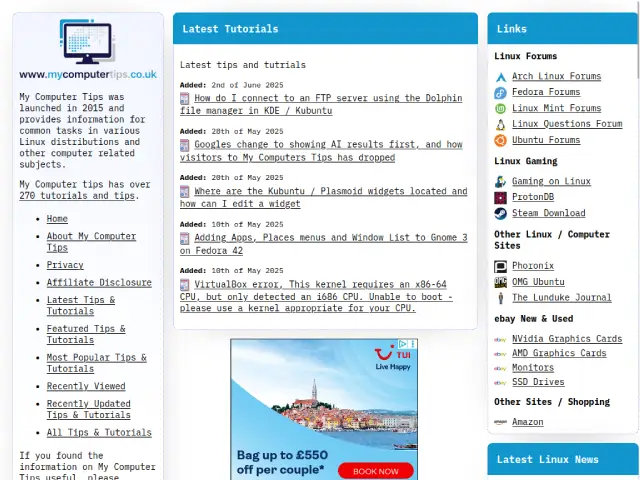Screen dimensions: 640x480
Task: Click BOOK NOW on the TUI advert
Action: 376,471
